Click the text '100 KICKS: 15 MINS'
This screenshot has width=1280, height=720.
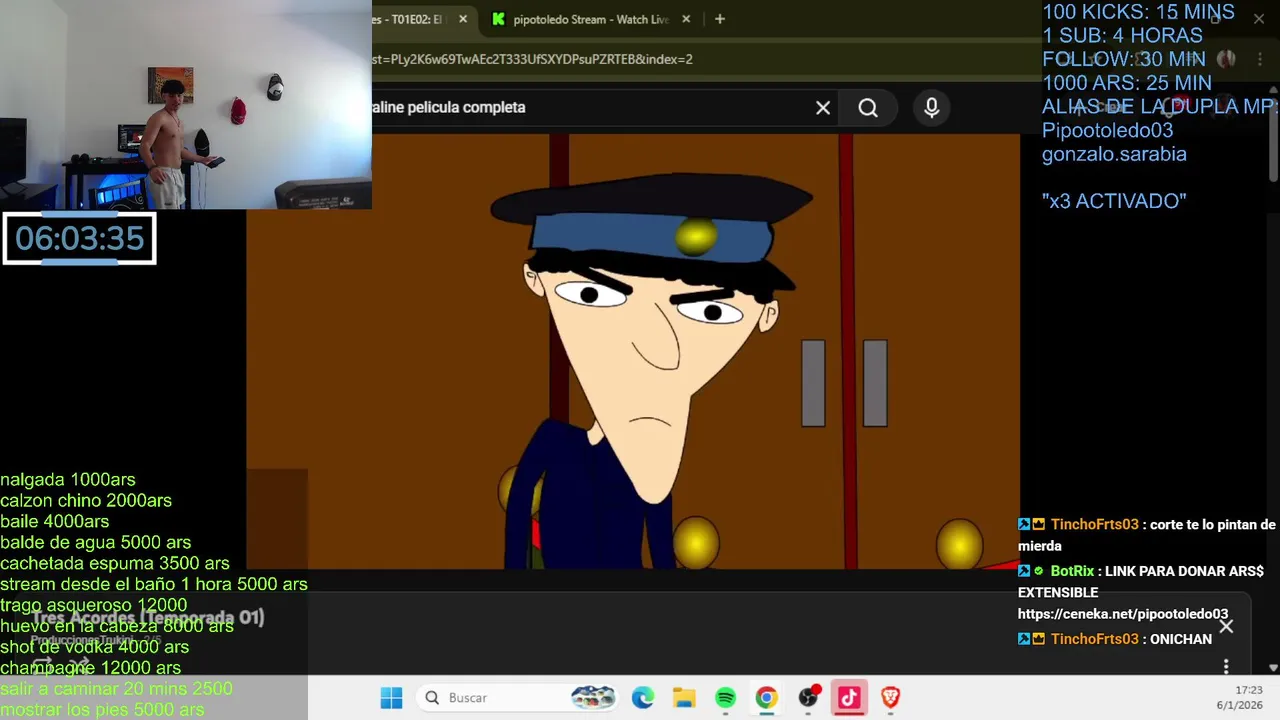coord(1138,12)
